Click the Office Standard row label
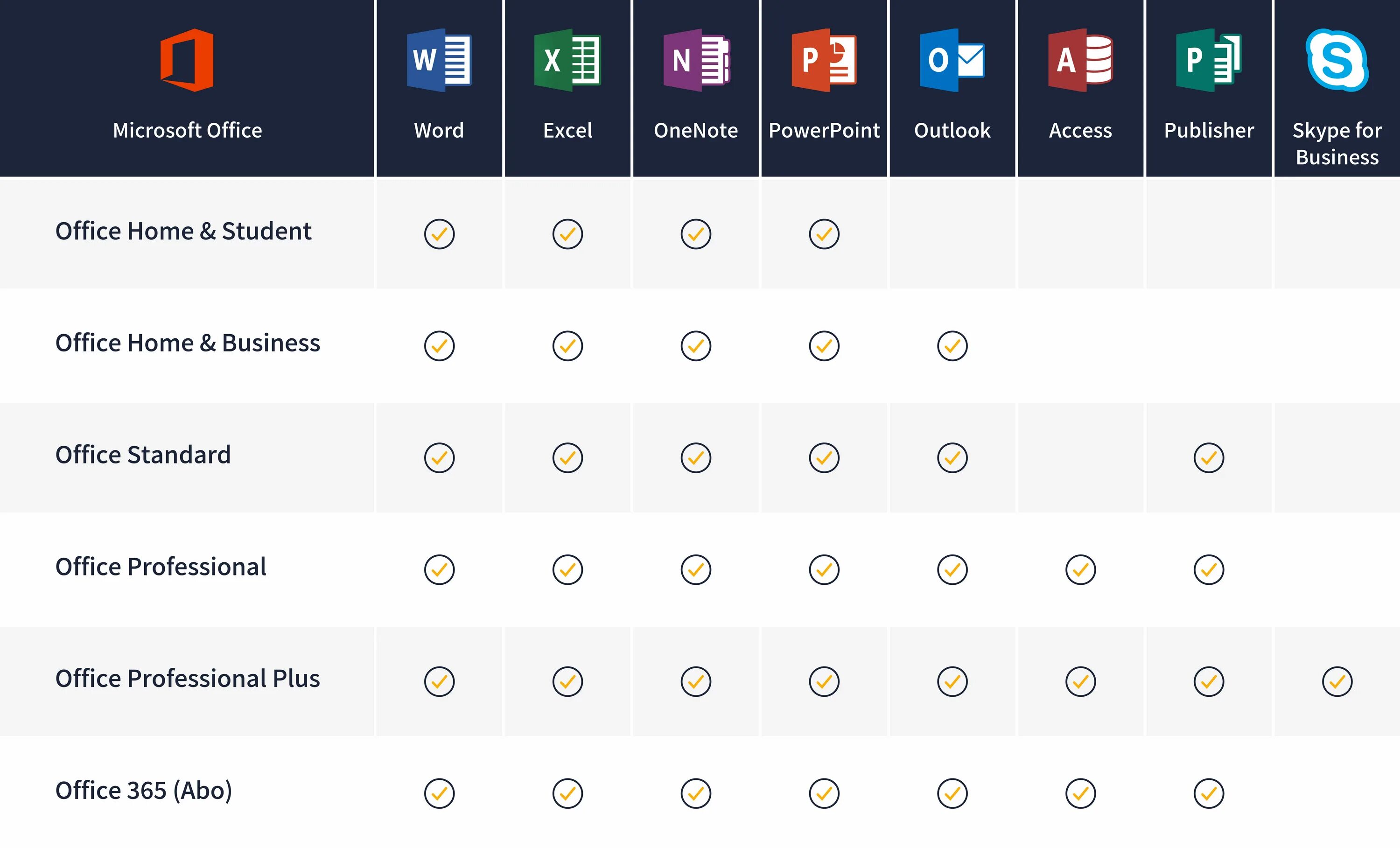This screenshot has height=848, width=1400. (x=143, y=455)
